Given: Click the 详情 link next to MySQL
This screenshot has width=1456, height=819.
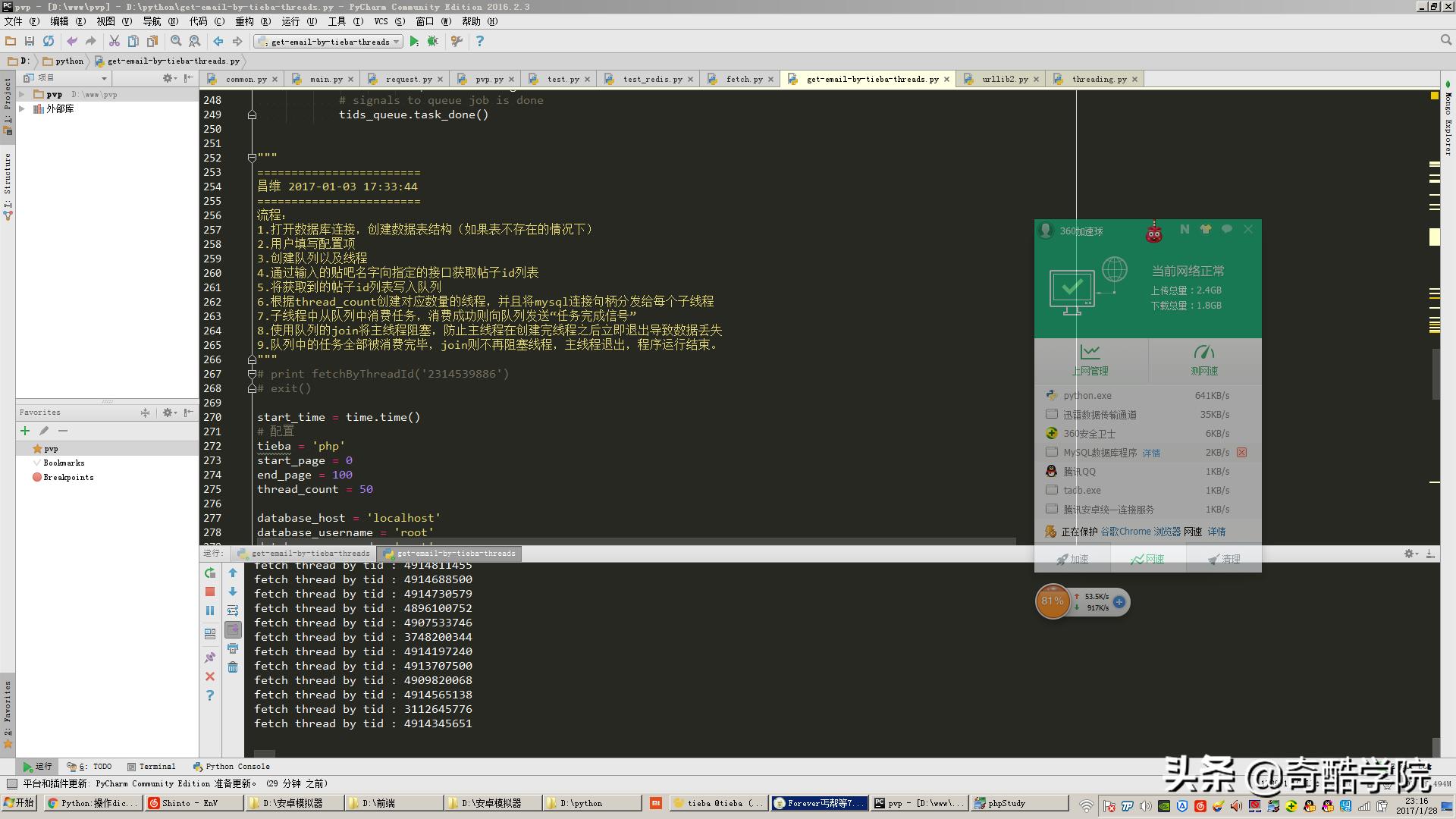Looking at the screenshot, I should pos(1152,452).
